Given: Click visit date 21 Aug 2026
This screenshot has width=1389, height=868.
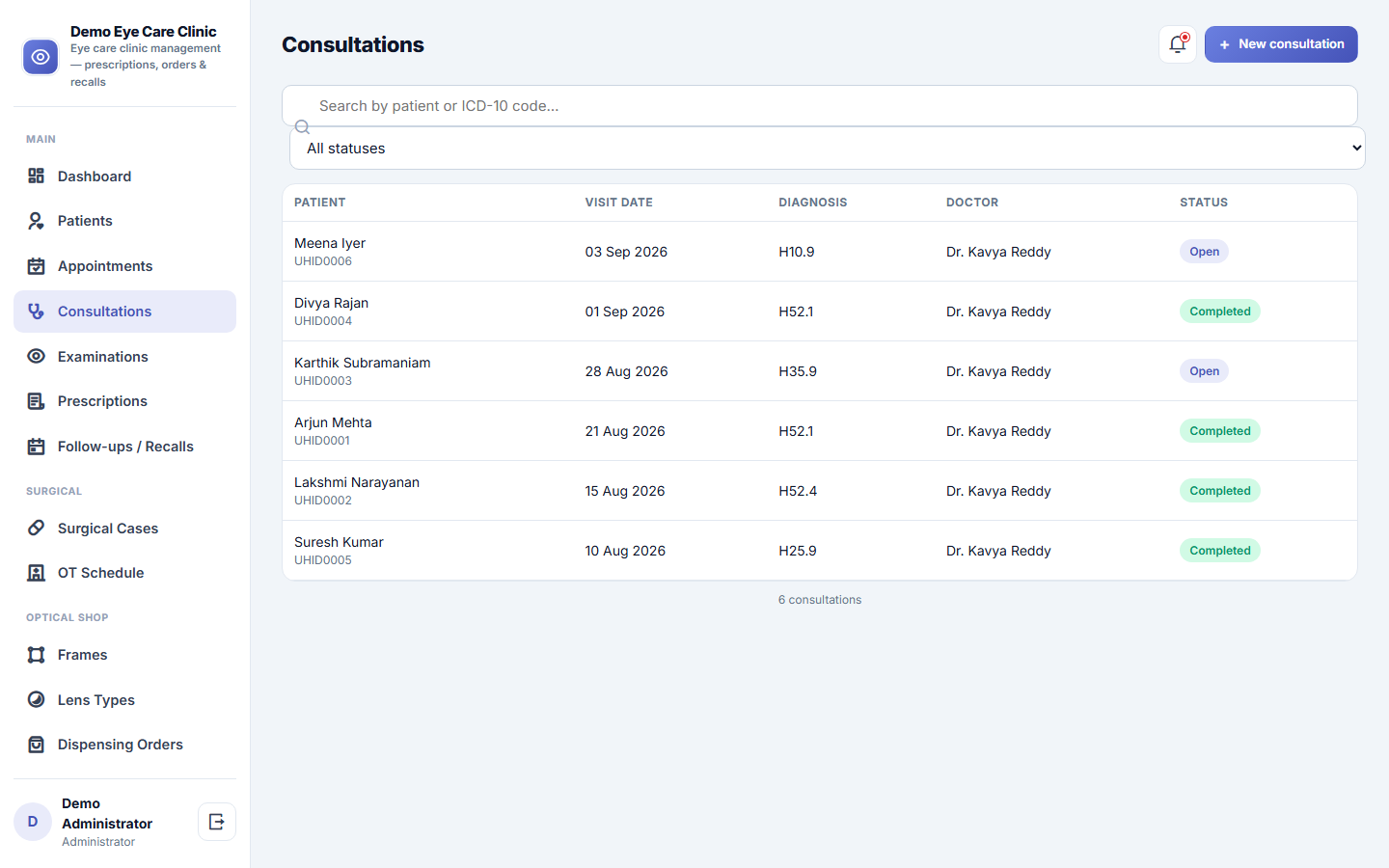Looking at the screenshot, I should [x=625, y=431].
